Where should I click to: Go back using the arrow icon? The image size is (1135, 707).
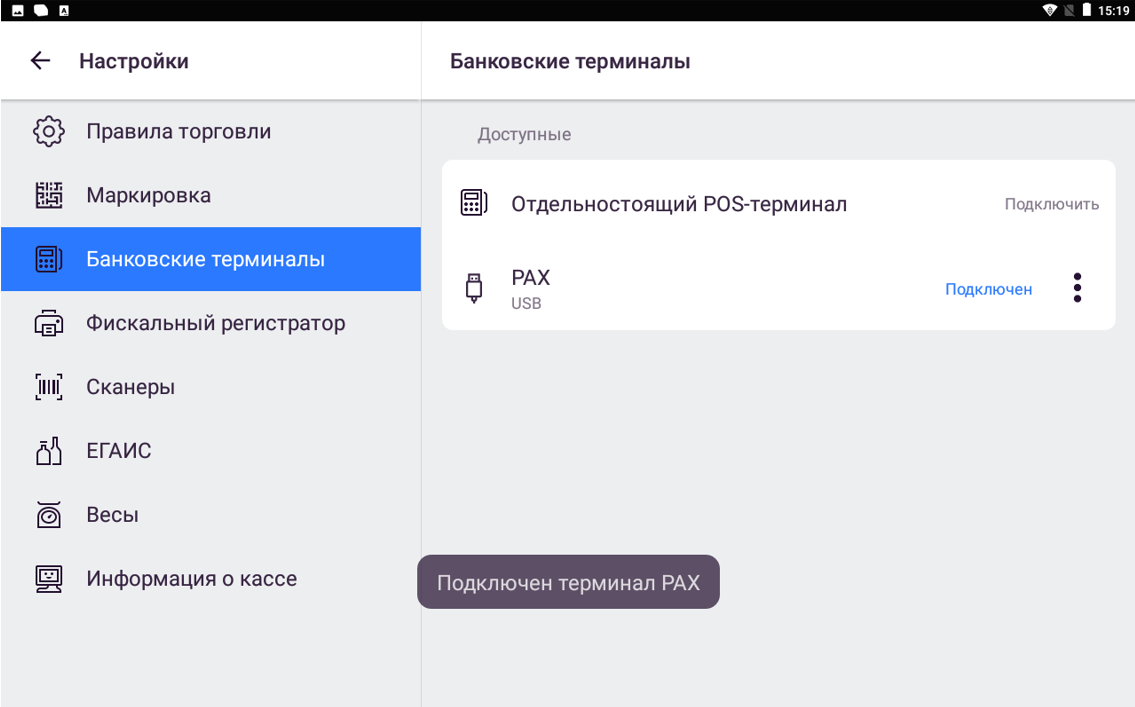(x=40, y=61)
